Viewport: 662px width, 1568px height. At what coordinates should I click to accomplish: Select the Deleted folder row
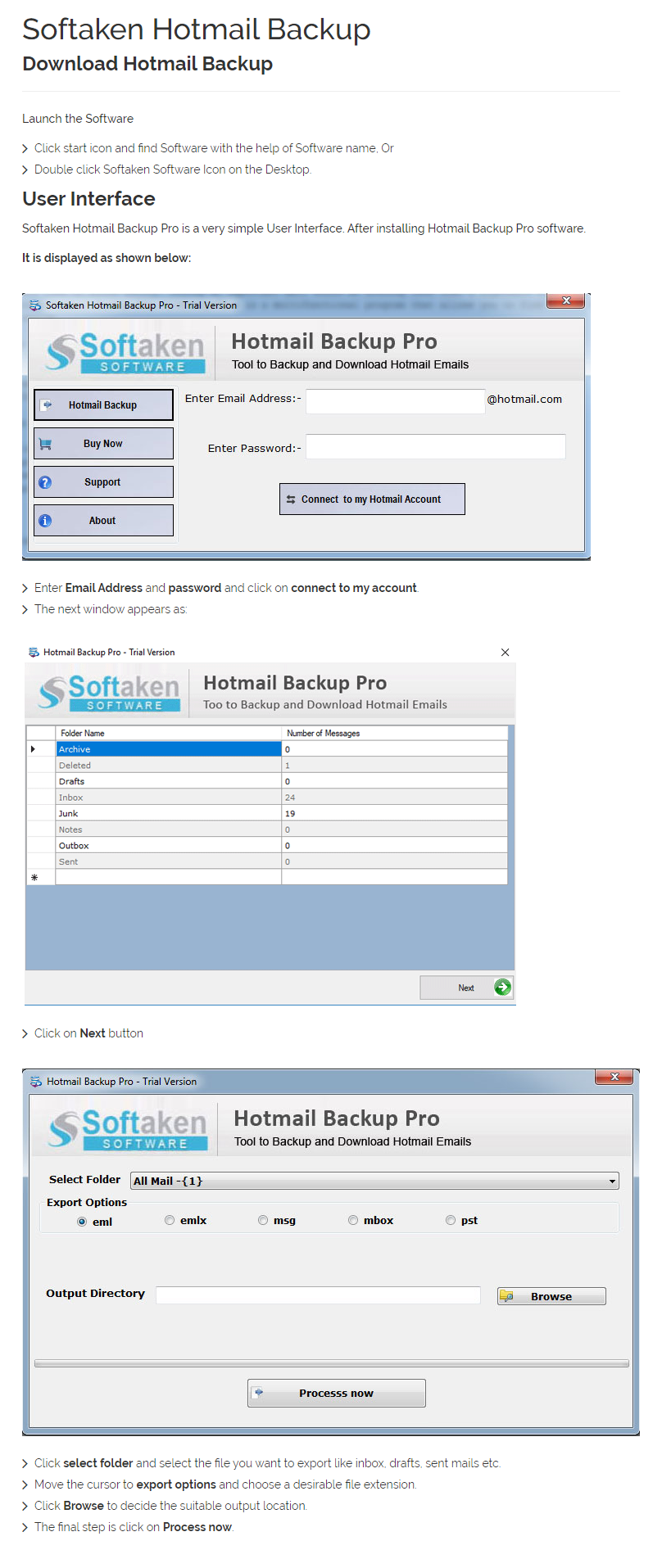coord(267,765)
